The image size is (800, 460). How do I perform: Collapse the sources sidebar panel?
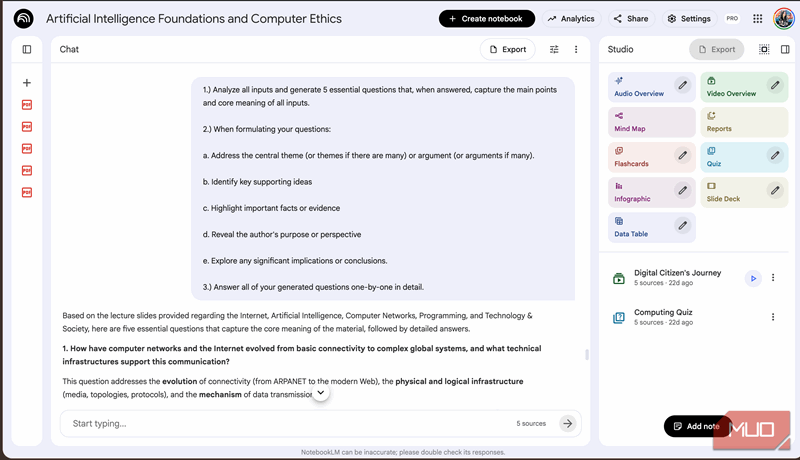pos(27,49)
